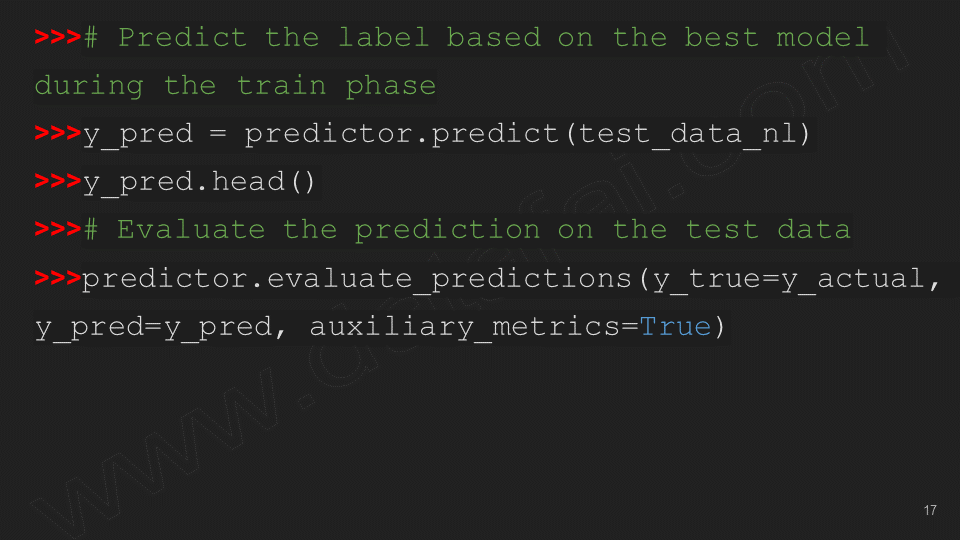
Task: Select the 'y_pred =' variable assignment
Action: 150,134
